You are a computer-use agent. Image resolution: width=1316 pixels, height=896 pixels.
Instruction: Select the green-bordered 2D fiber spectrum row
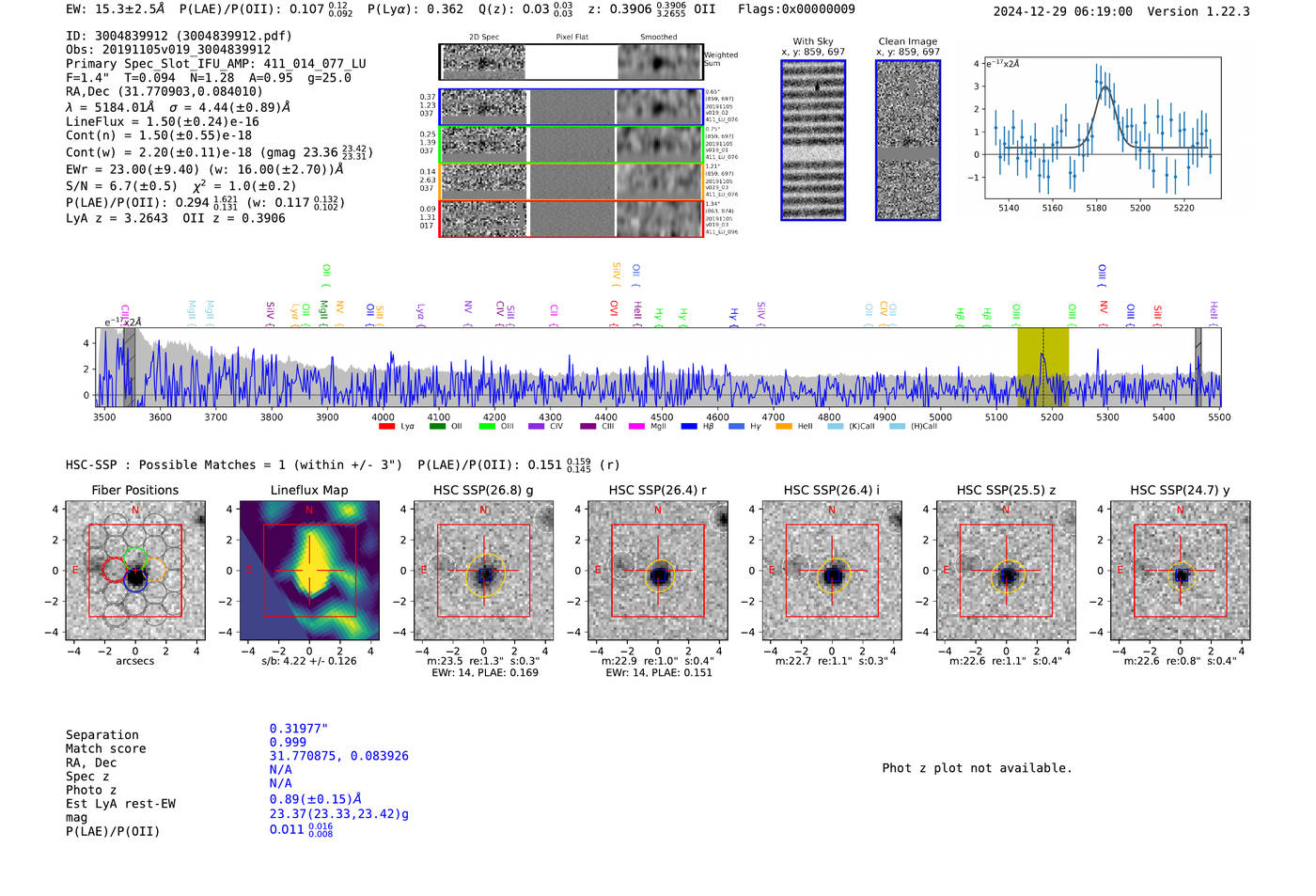571,144
